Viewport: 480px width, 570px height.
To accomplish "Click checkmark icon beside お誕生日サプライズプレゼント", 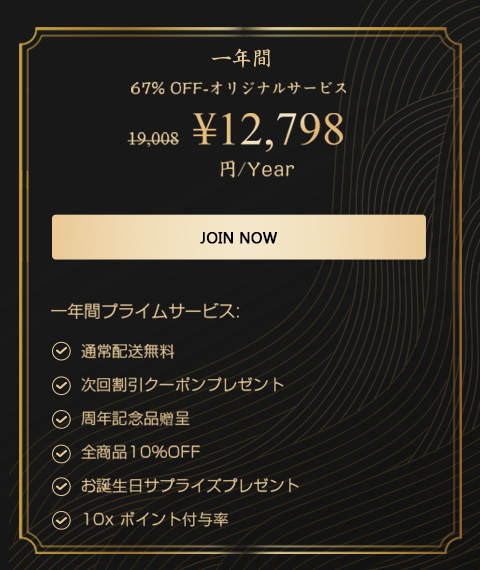I will pos(61,486).
